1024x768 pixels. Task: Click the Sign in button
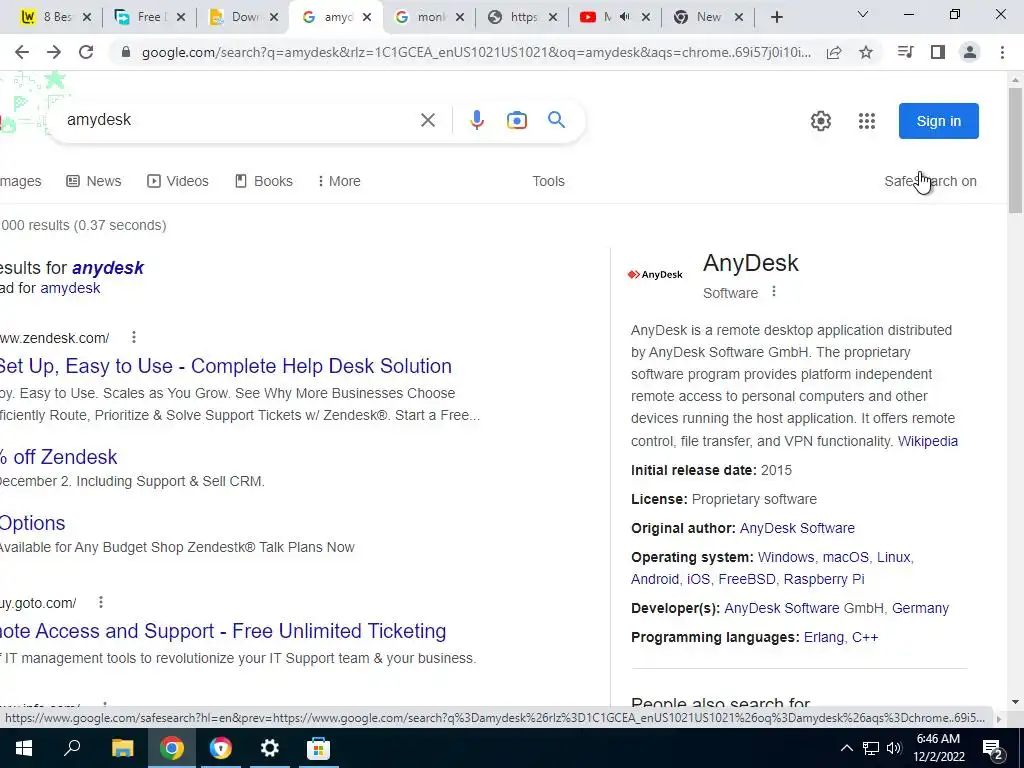coord(938,121)
